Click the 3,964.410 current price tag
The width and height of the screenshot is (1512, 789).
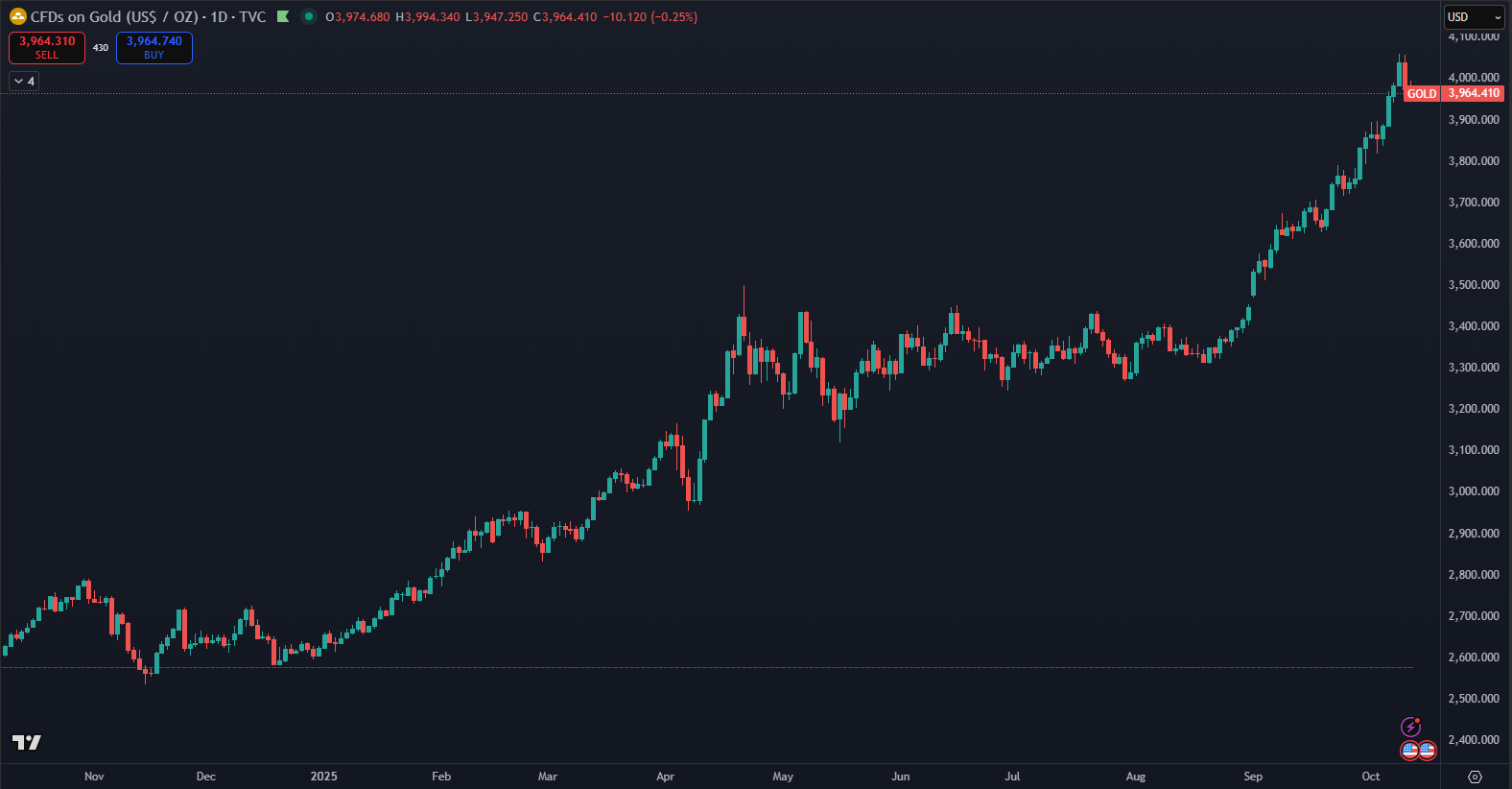[x=1473, y=94]
